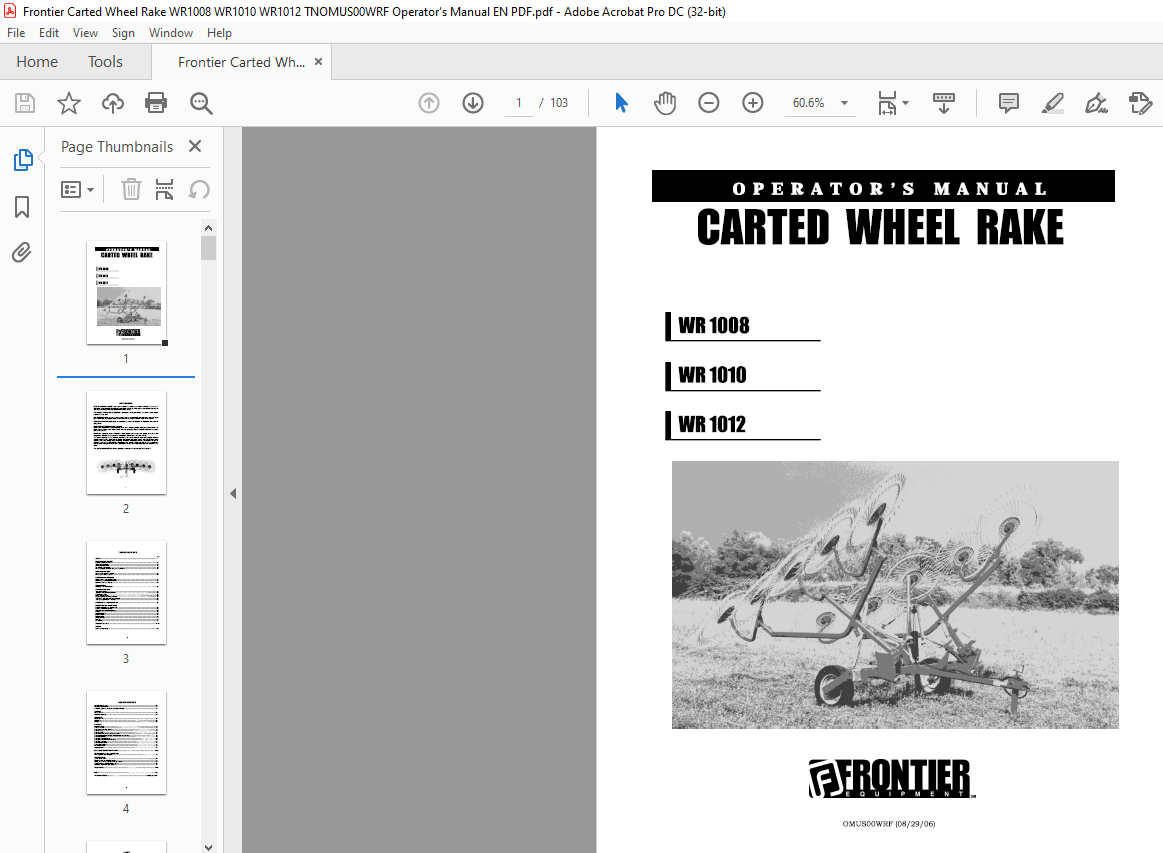Click the current page number field
This screenshot has height=853, width=1163.
[x=518, y=103]
